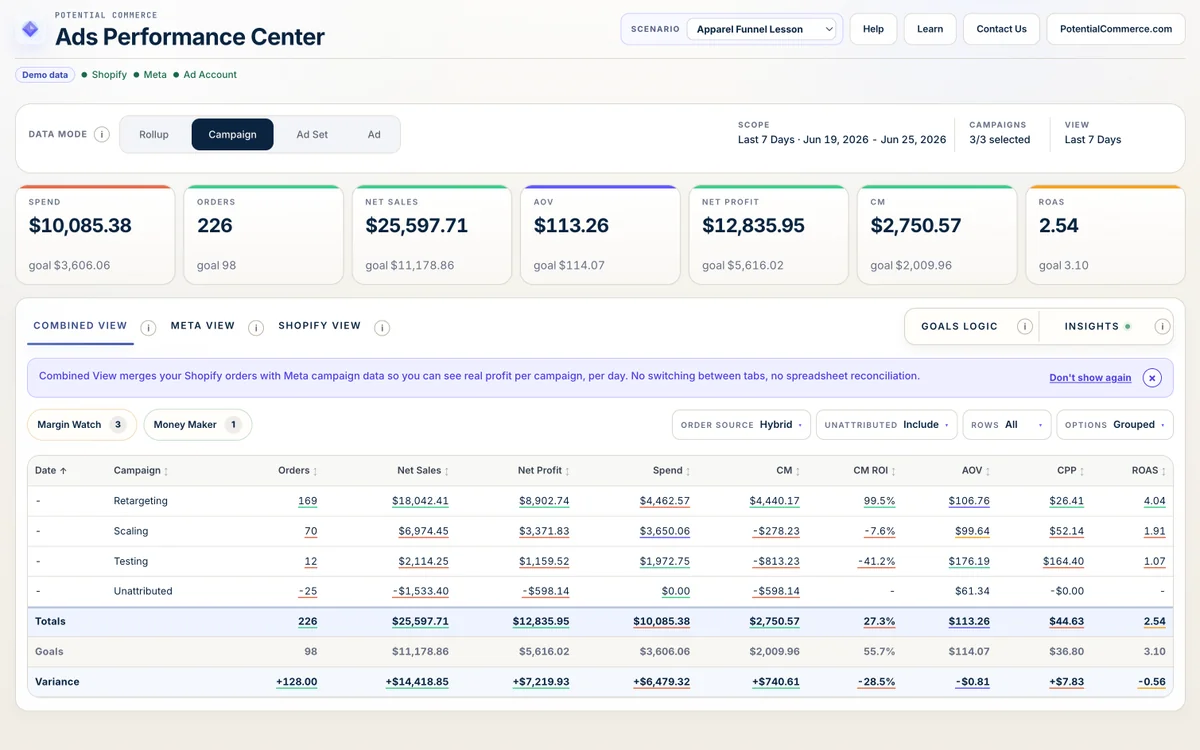This screenshot has width=1200, height=750.
Task: Sort by the Date column arrow
Action: pos(63,471)
